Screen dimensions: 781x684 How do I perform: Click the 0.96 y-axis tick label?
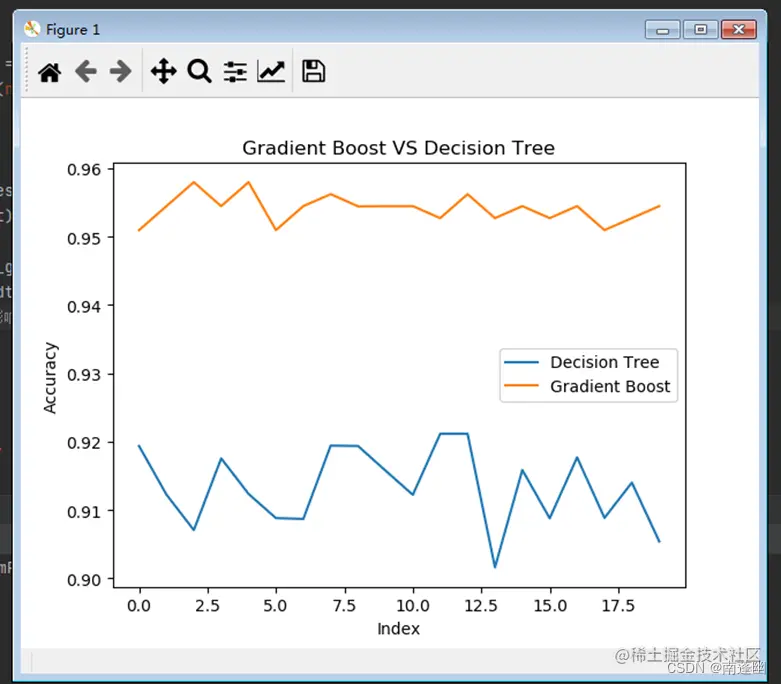pos(84,170)
